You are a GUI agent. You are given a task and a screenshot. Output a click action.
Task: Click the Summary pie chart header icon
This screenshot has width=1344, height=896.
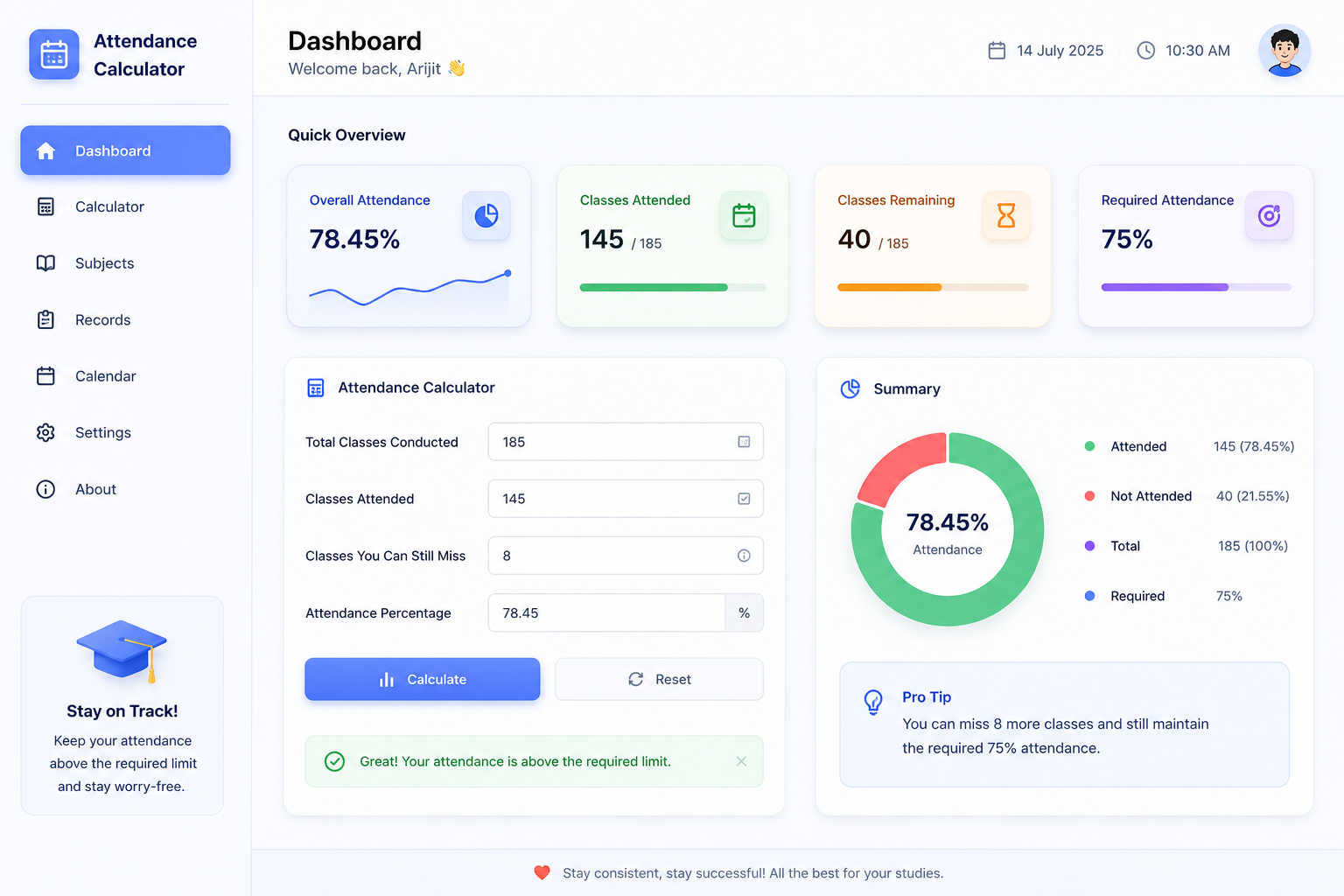tap(850, 388)
